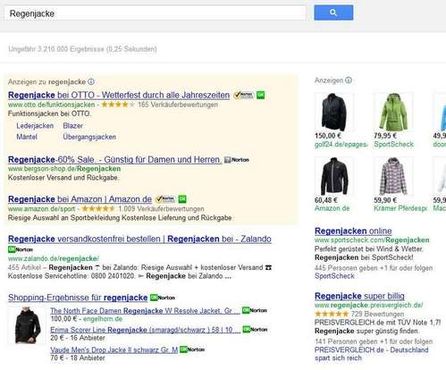The image size is (446, 370).
Task: Click www.amazon.de/sport URL text
Action: pyautogui.click(x=41, y=209)
